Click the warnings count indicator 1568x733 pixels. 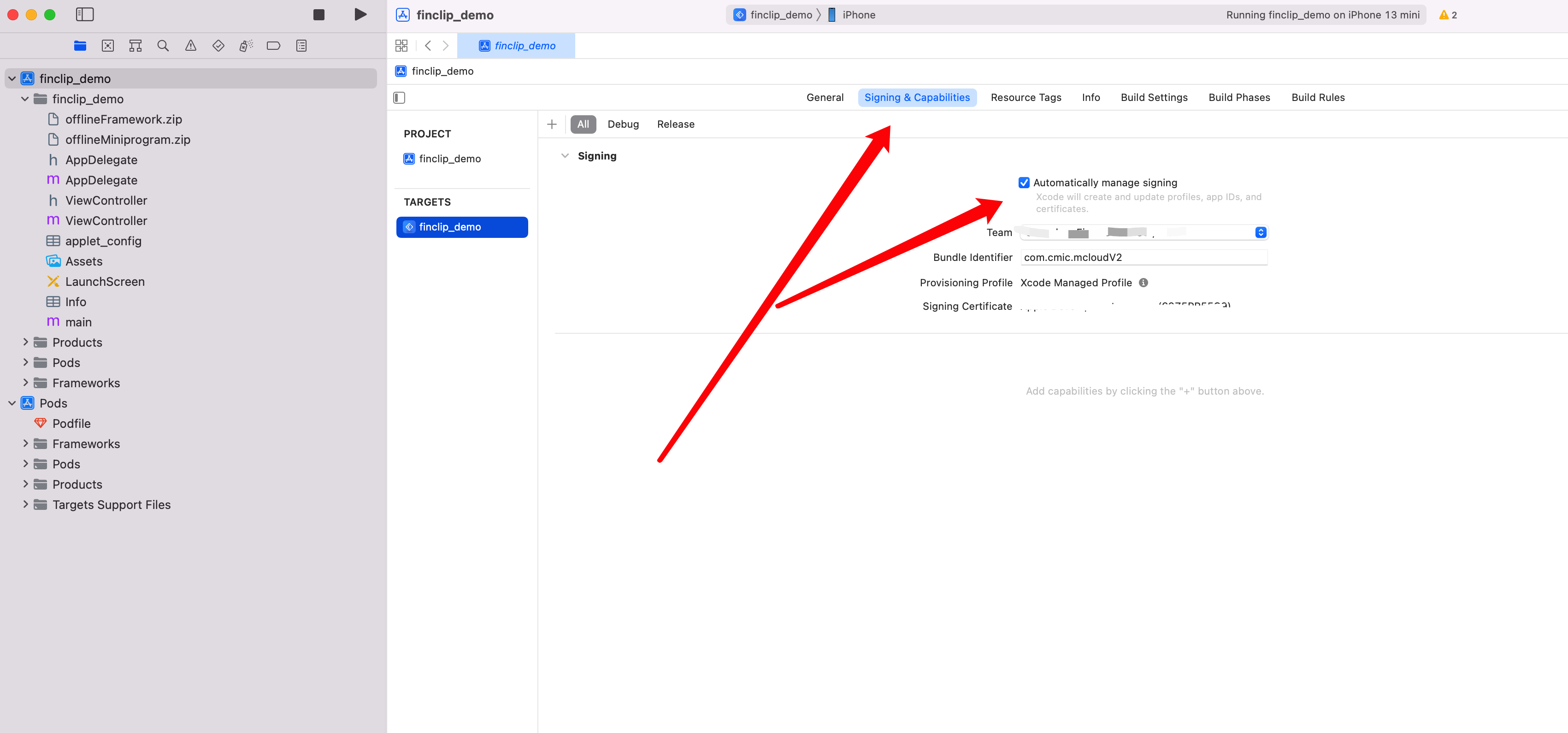1448,15
